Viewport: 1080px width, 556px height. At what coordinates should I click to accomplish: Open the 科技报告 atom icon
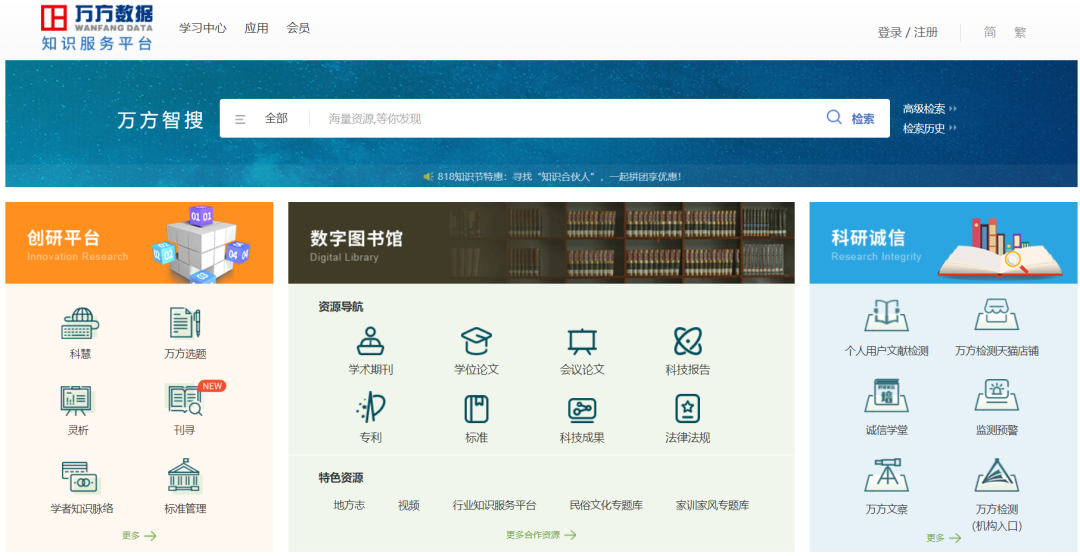pyautogui.click(x=687, y=341)
